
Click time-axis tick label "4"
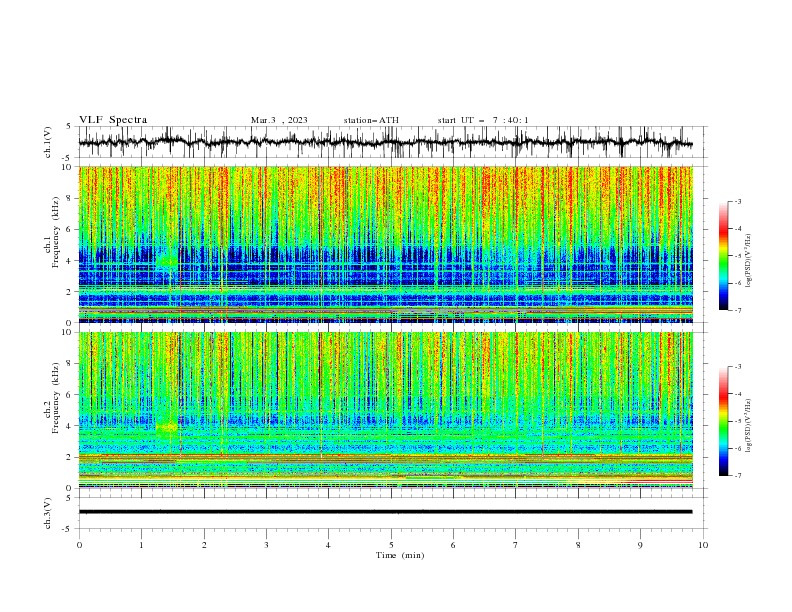[x=328, y=545]
